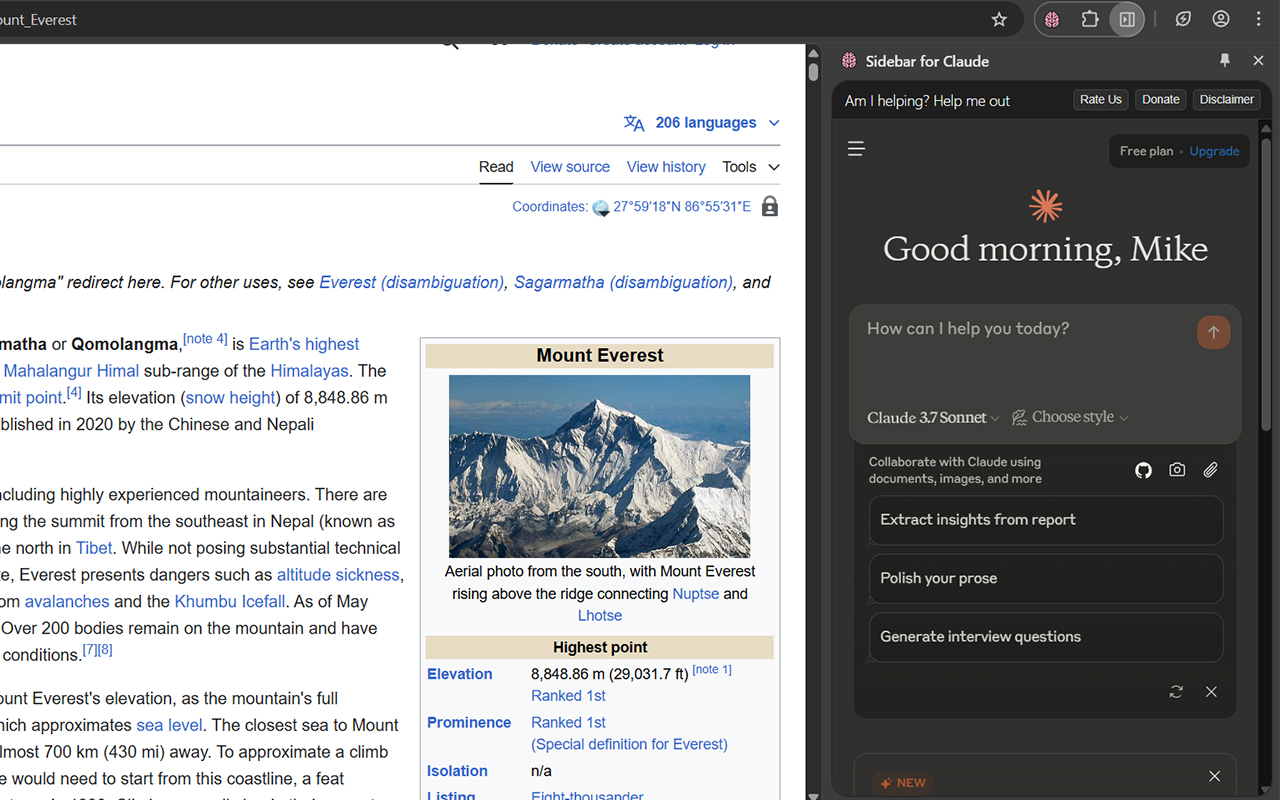The image size is (1280, 800).
Task: Open the Everest (disambiguation) link
Action: pos(411,282)
